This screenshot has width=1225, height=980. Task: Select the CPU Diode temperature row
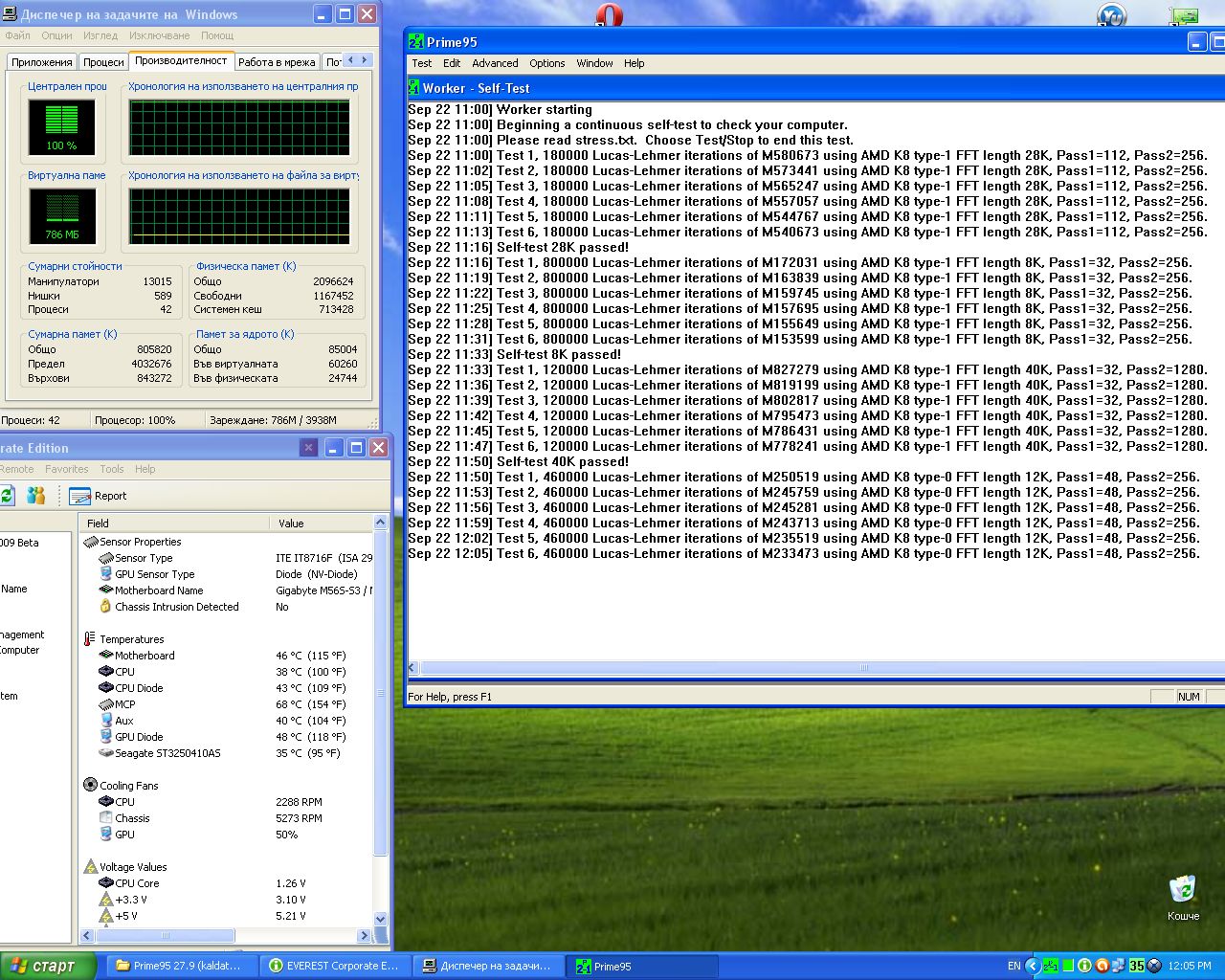(139, 688)
